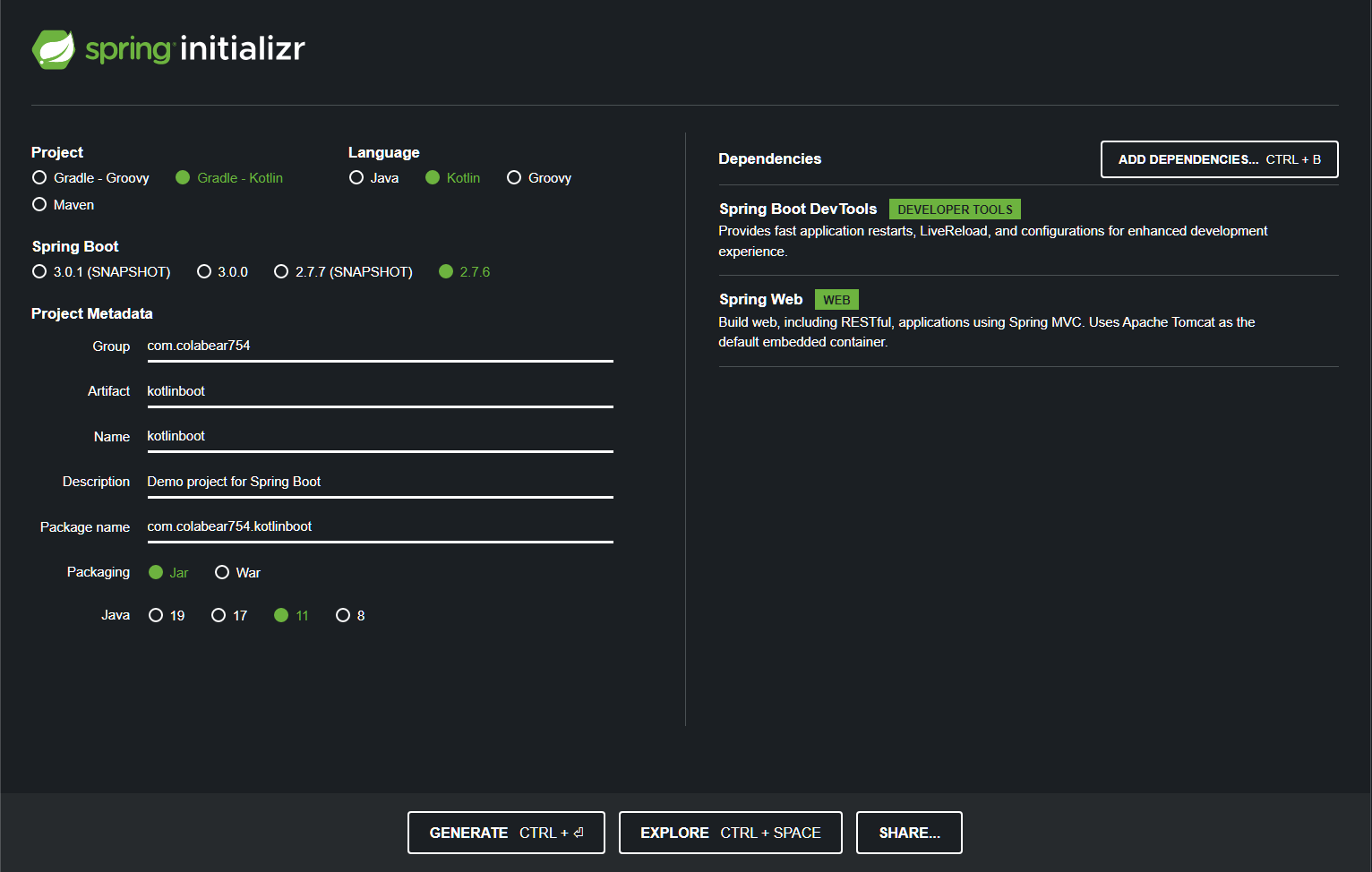Image resolution: width=1372 pixels, height=872 pixels.
Task: Select Spring Boot 3.0.1 (SNAPSHOT)
Action: (101, 272)
